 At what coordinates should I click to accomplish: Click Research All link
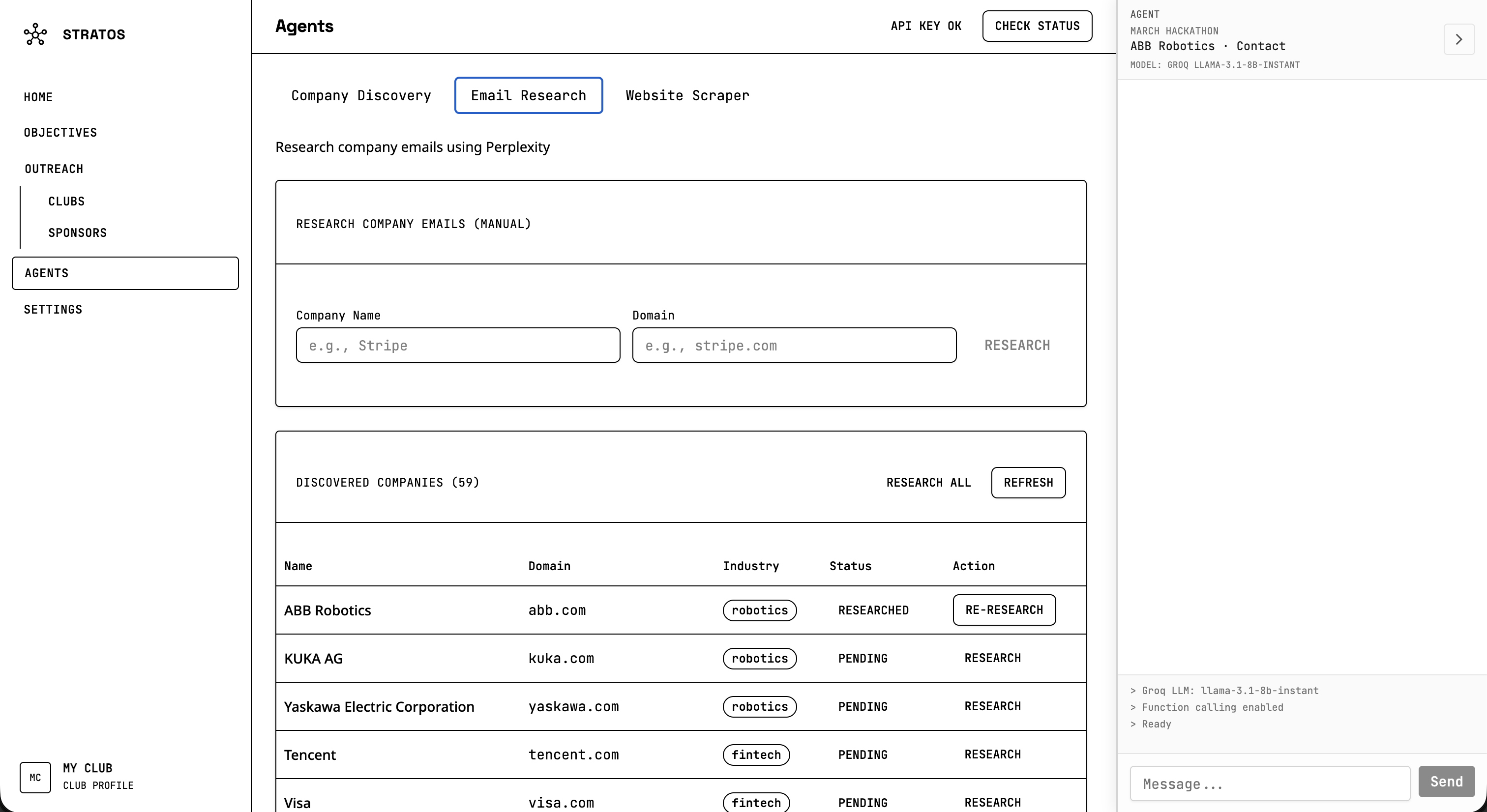point(928,483)
